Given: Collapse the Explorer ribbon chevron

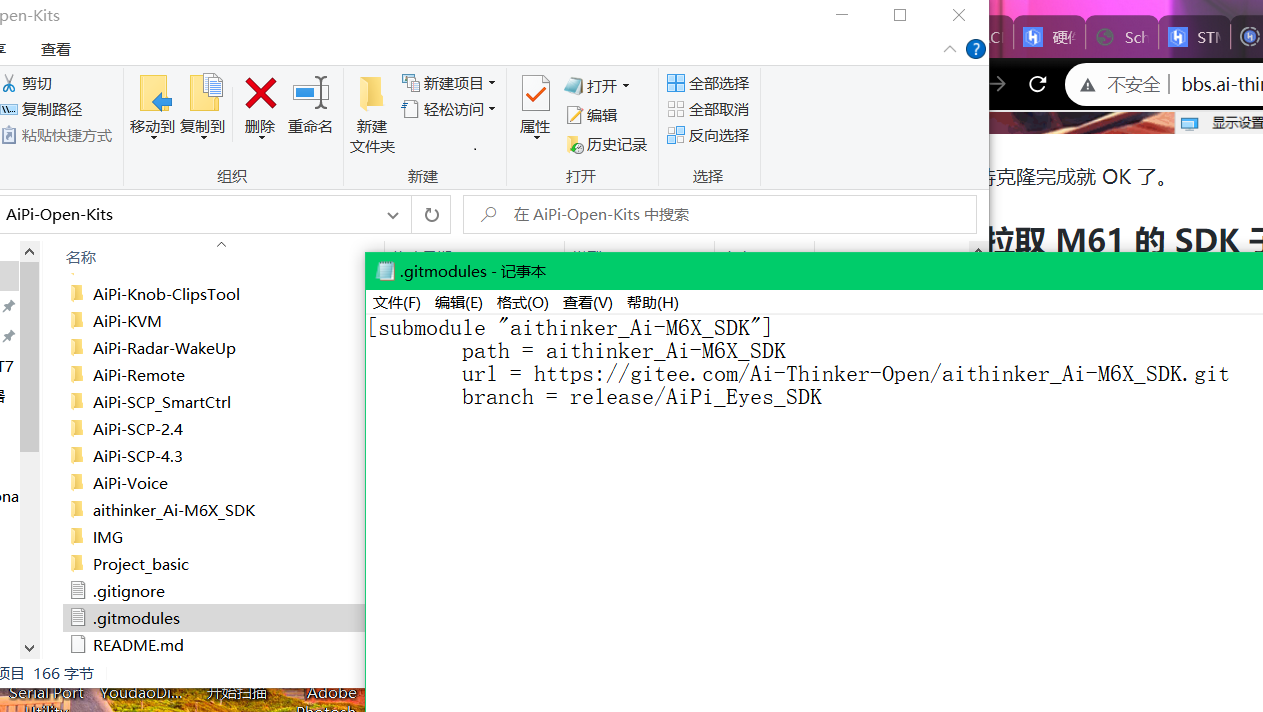Looking at the screenshot, I should point(949,49).
